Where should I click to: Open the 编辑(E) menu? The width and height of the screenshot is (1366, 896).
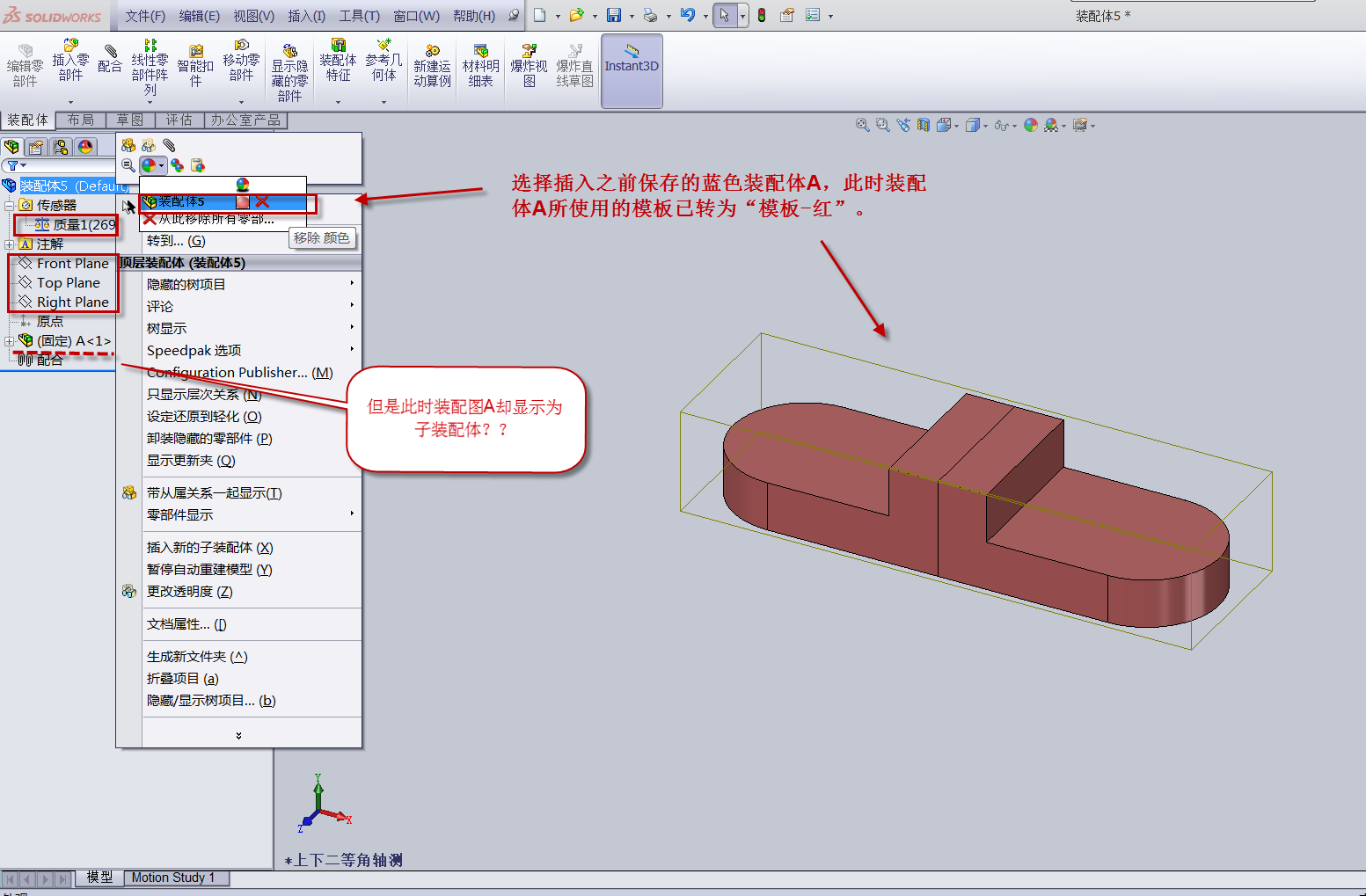[200, 16]
